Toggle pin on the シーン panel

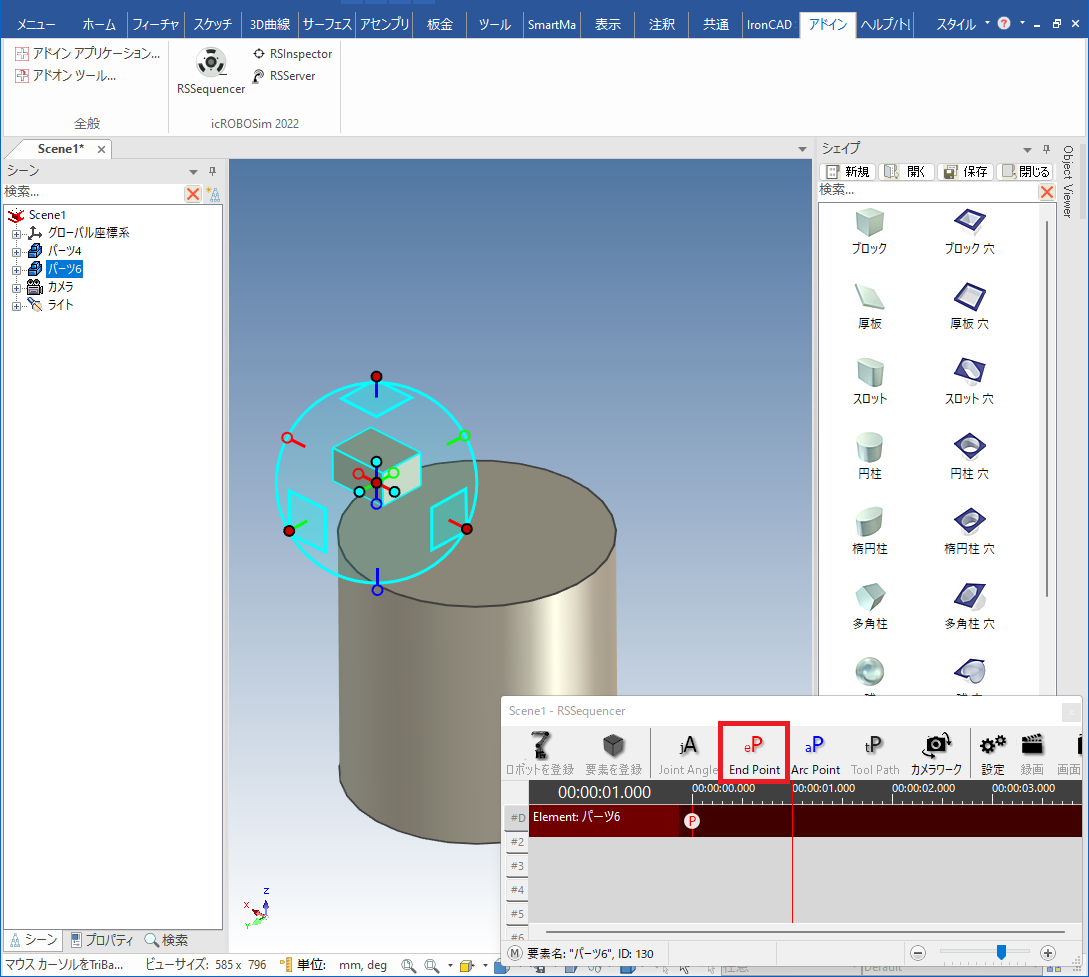tap(212, 172)
